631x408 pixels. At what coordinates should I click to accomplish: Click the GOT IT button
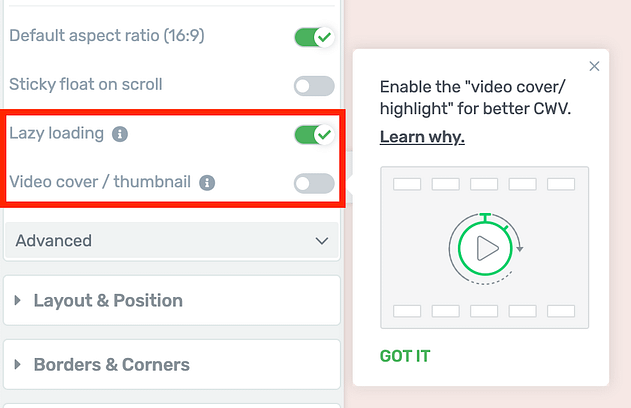(405, 356)
